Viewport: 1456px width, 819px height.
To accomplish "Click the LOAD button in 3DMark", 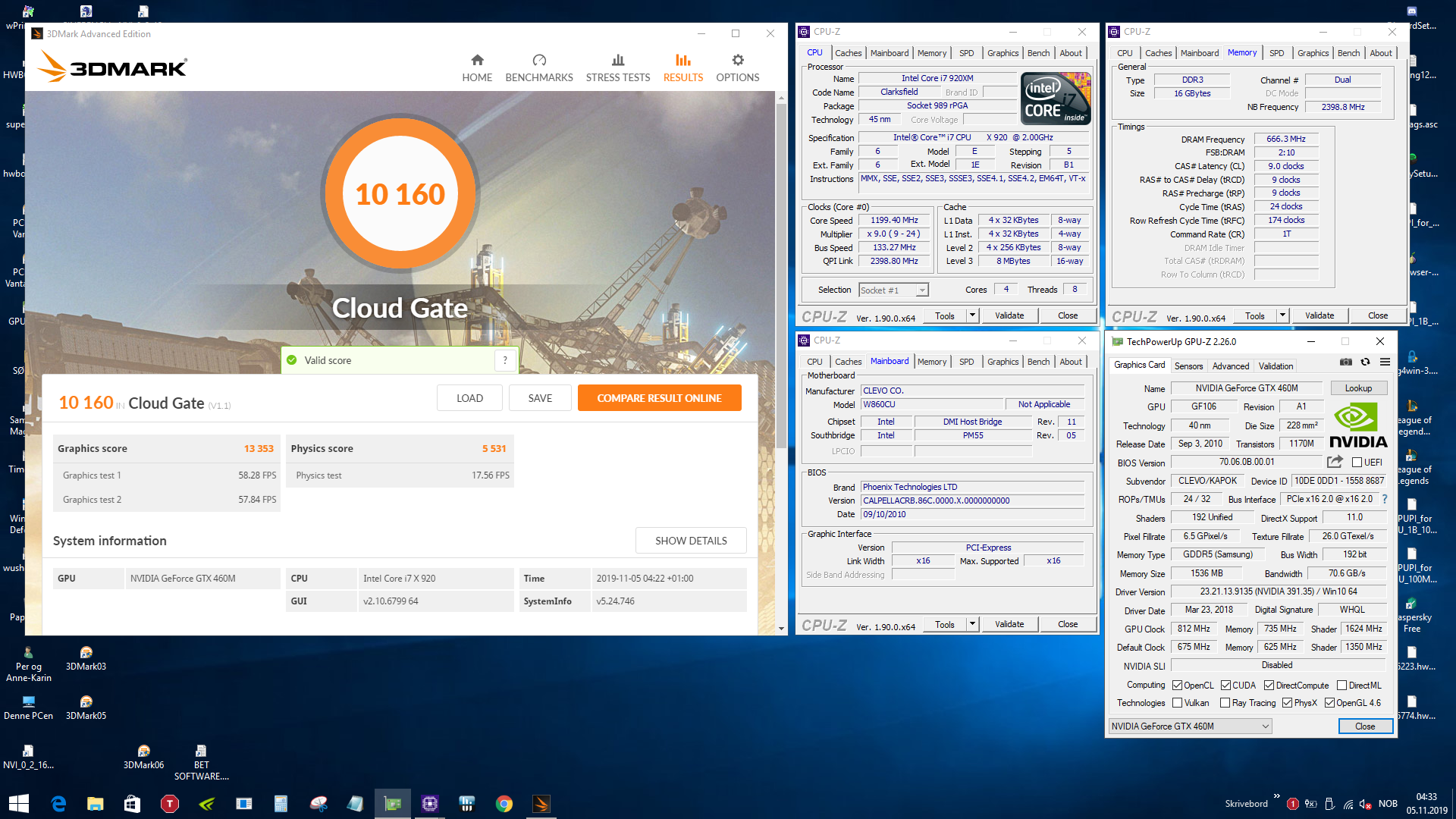I will (469, 398).
